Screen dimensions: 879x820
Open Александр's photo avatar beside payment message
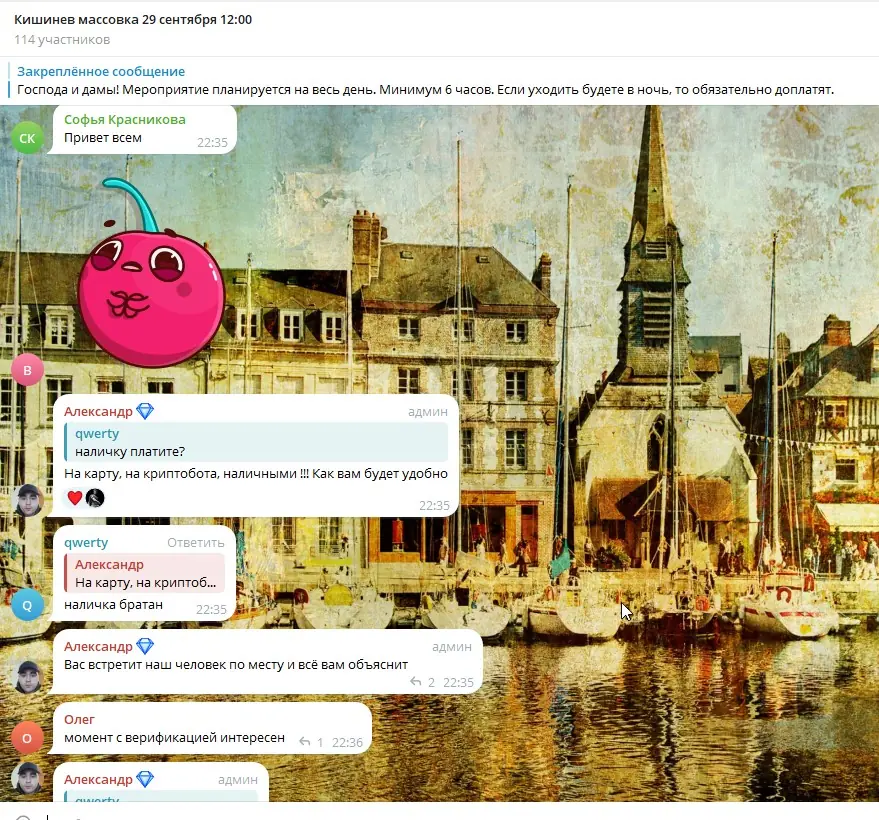coord(27,501)
